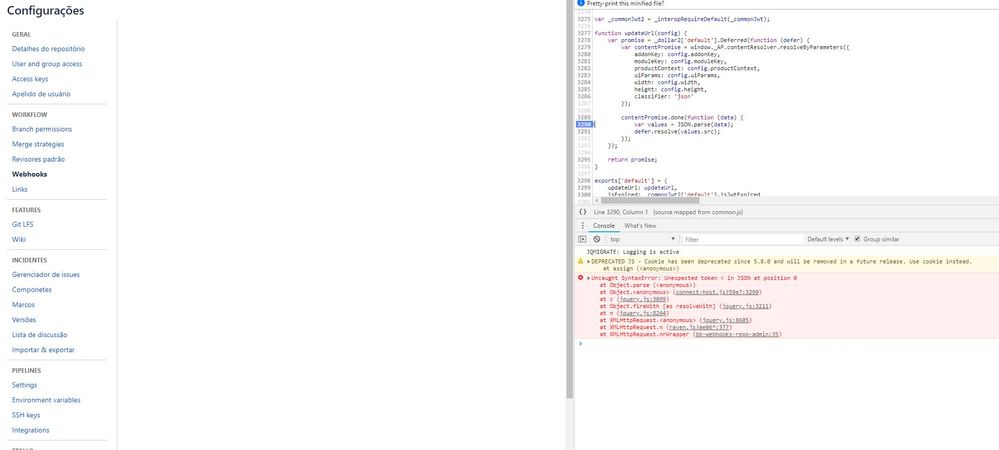
Task: Click the console Filter input field
Action: tap(742, 239)
